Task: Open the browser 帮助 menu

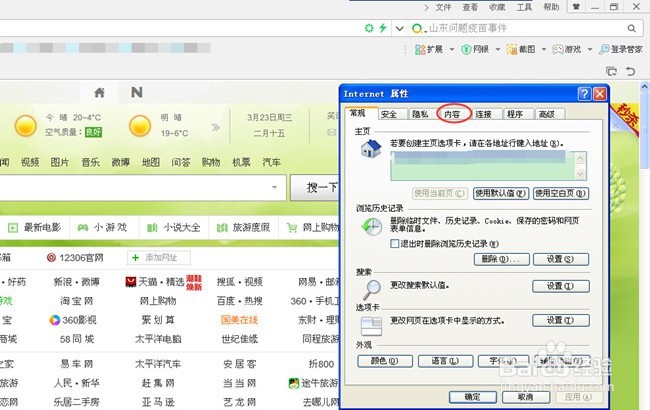Action: pyautogui.click(x=551, y=7)
